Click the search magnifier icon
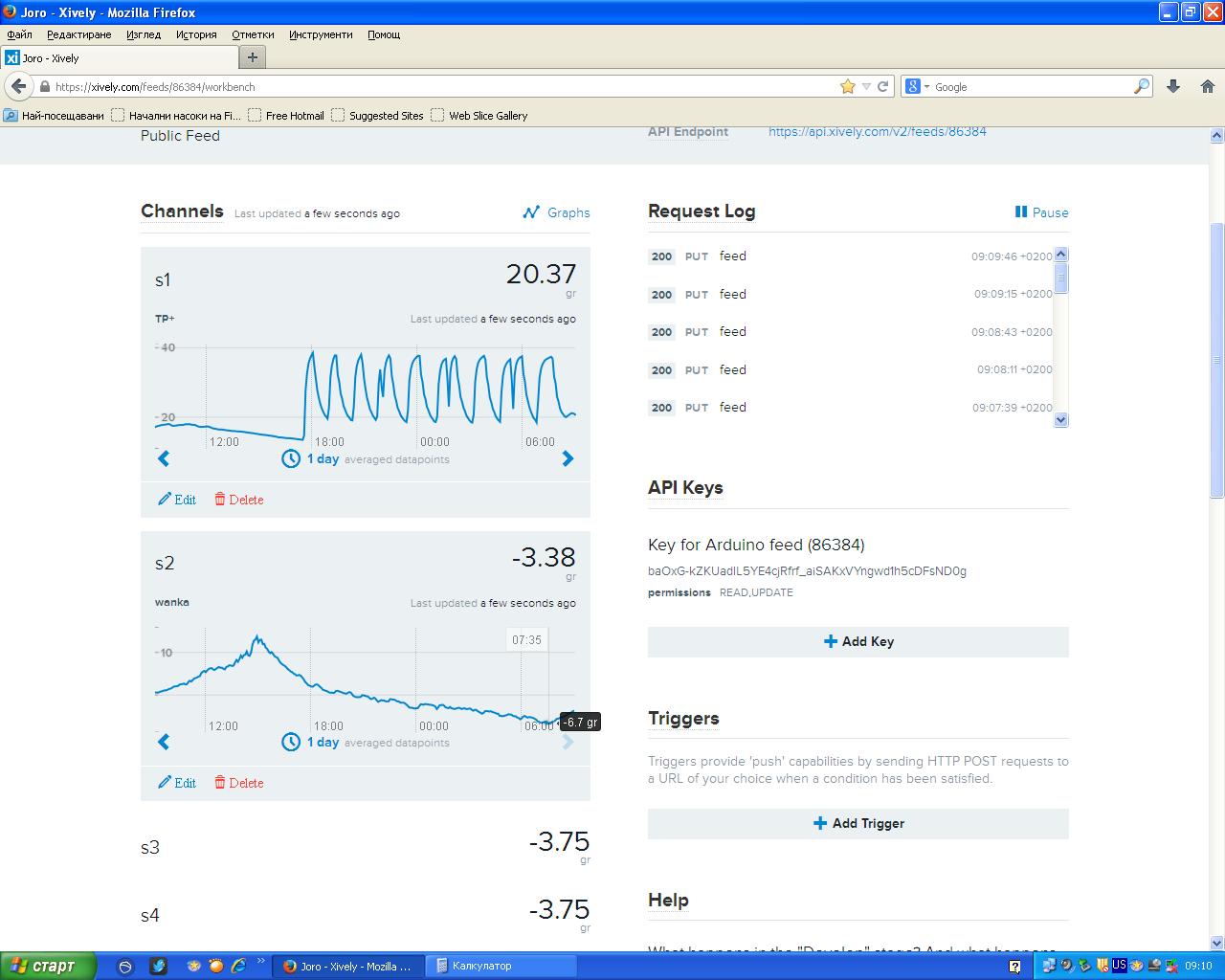1225x980 pixels. [1142, 86]
